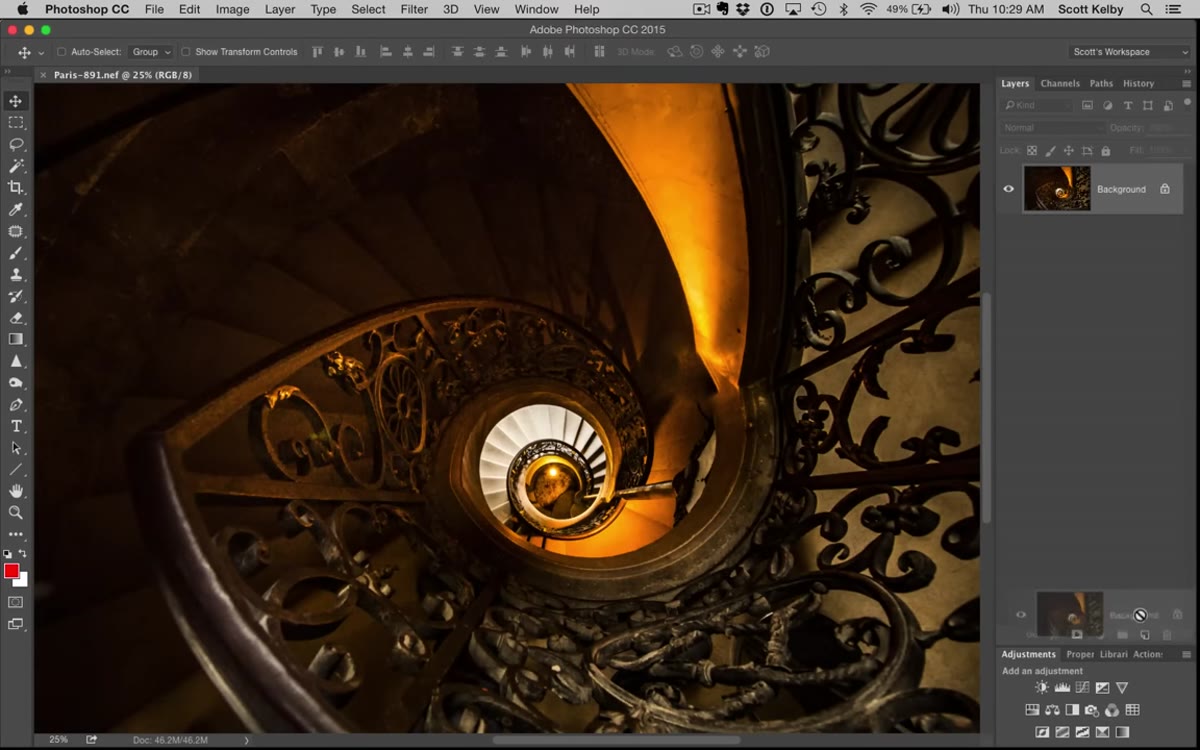Select the Magic Wand tool
This screenshot has width=1200, height=750.
coord(15,166)
